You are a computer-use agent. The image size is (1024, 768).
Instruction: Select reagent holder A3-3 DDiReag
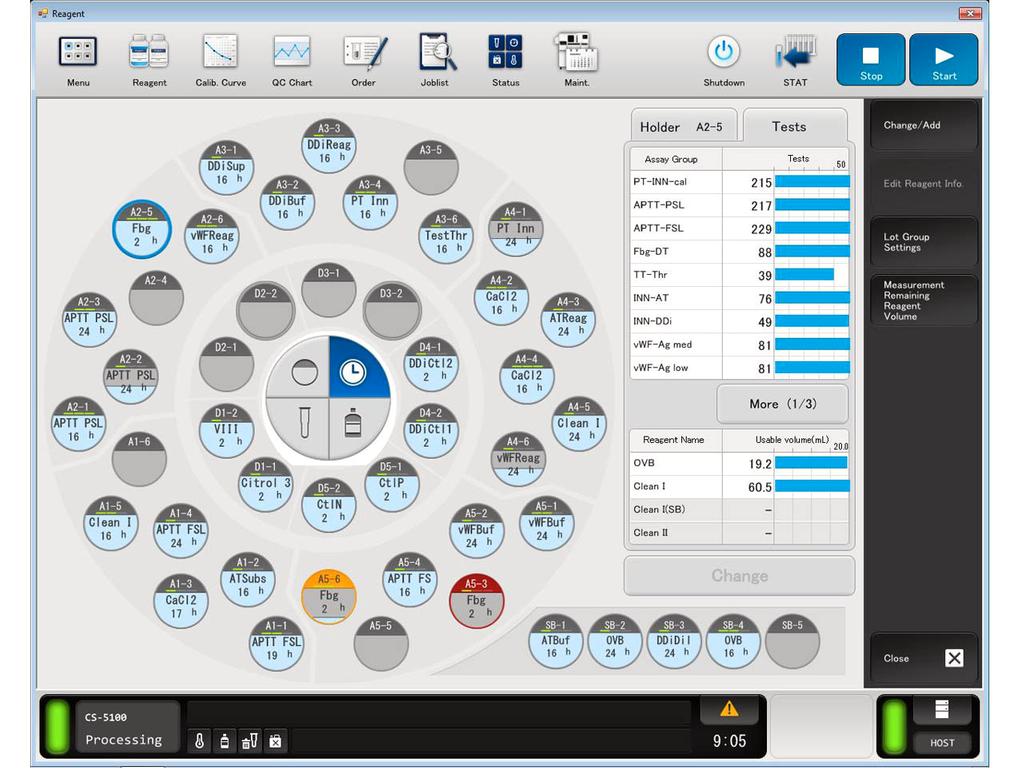328,146
